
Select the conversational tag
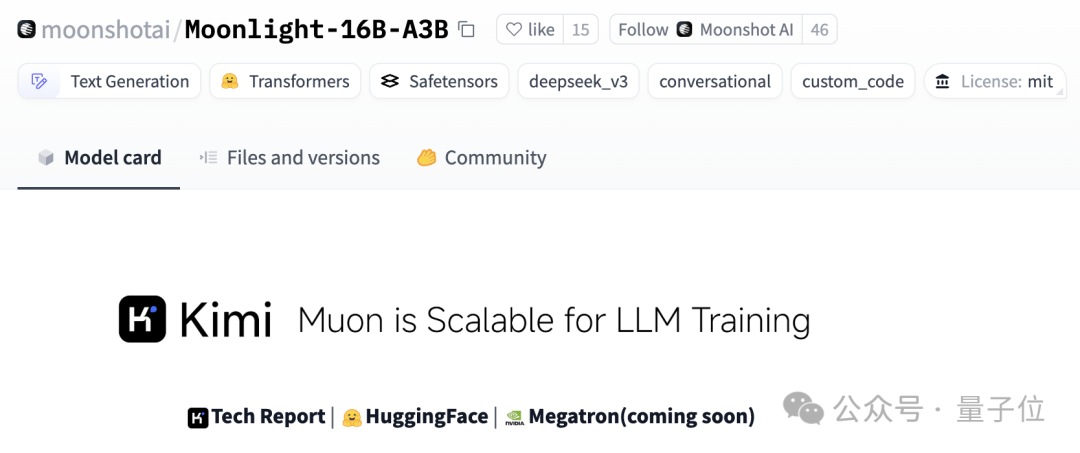coord(715,81)
